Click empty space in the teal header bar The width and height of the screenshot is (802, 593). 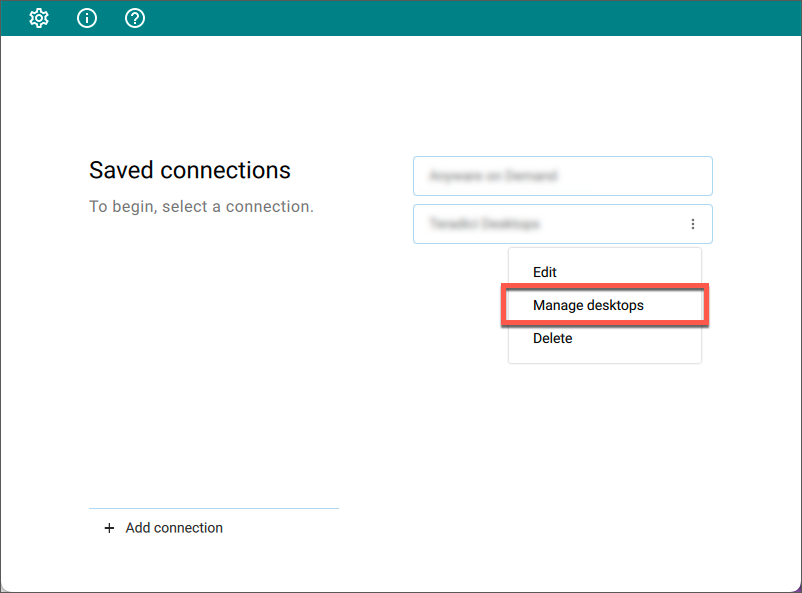tap(460, 18)
